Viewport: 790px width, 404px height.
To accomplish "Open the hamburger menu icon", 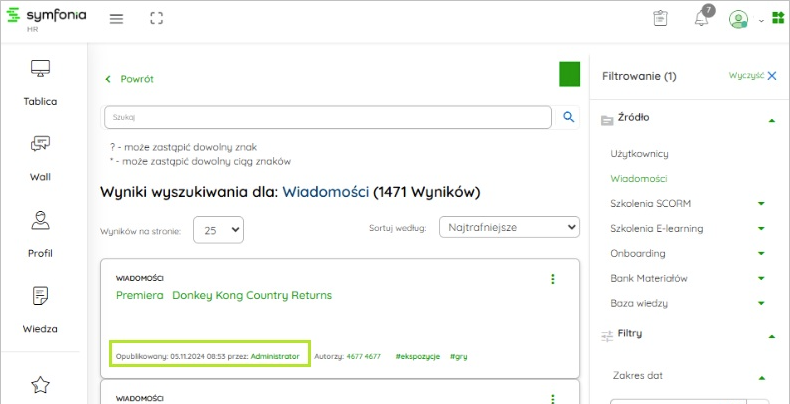I will 116,19.
